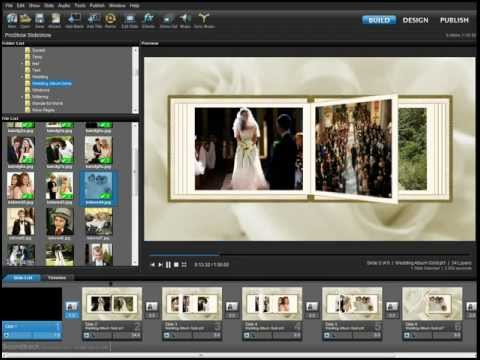Open the Edit menu
This screenshot has width=480, height=360.
pyautogui.click(x=21, y=6)
